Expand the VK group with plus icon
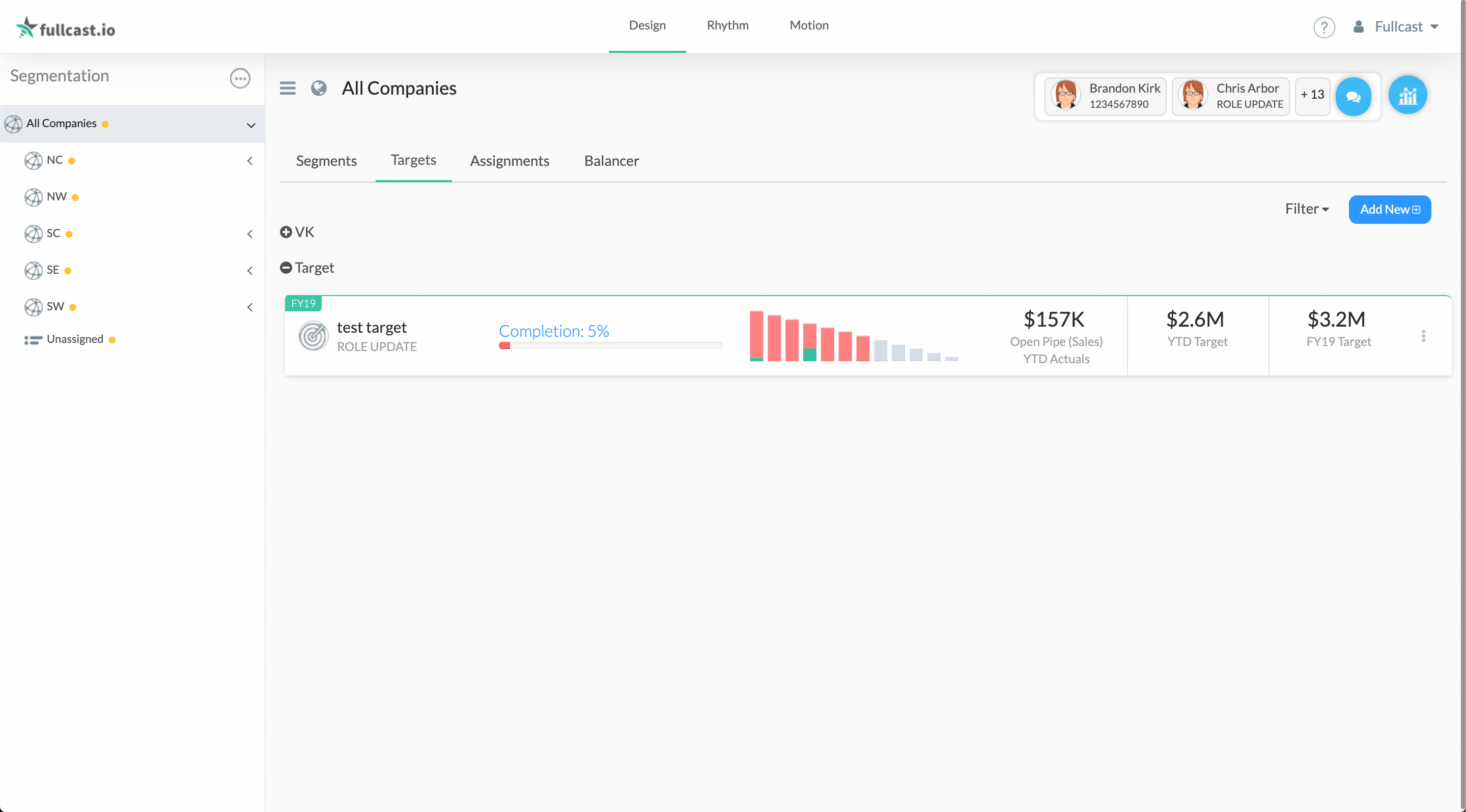Screen dimensions: 1466x812 point(286,232)
